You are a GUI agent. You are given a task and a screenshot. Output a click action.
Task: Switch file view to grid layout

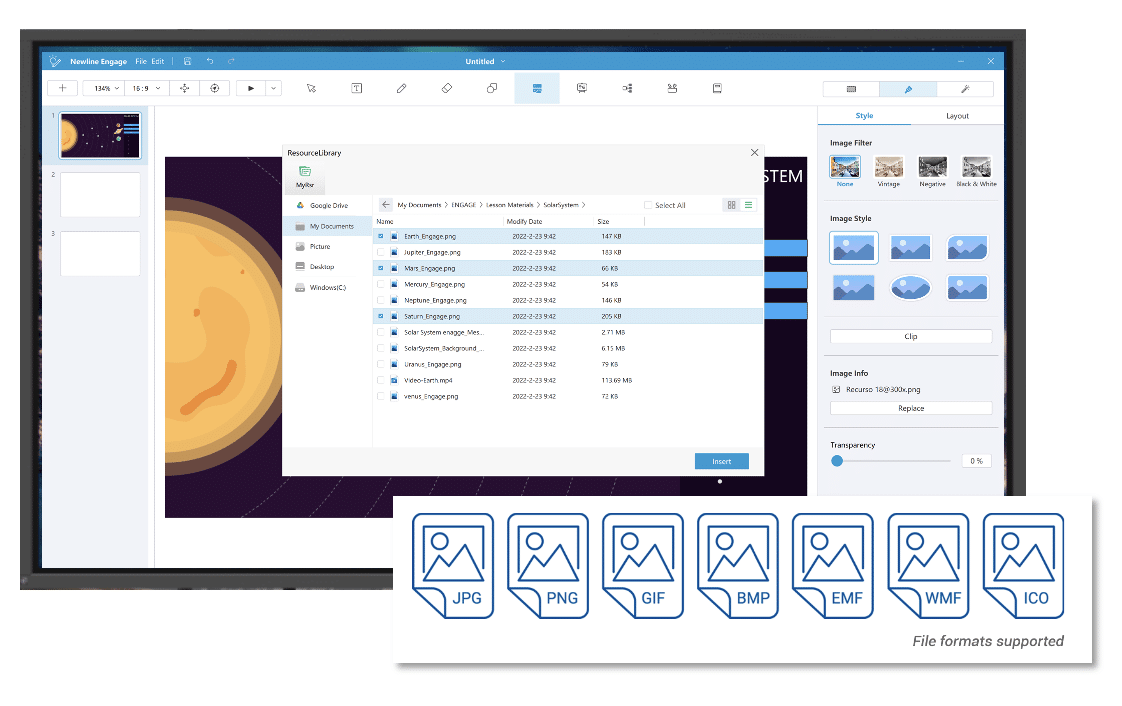point(731,205)
